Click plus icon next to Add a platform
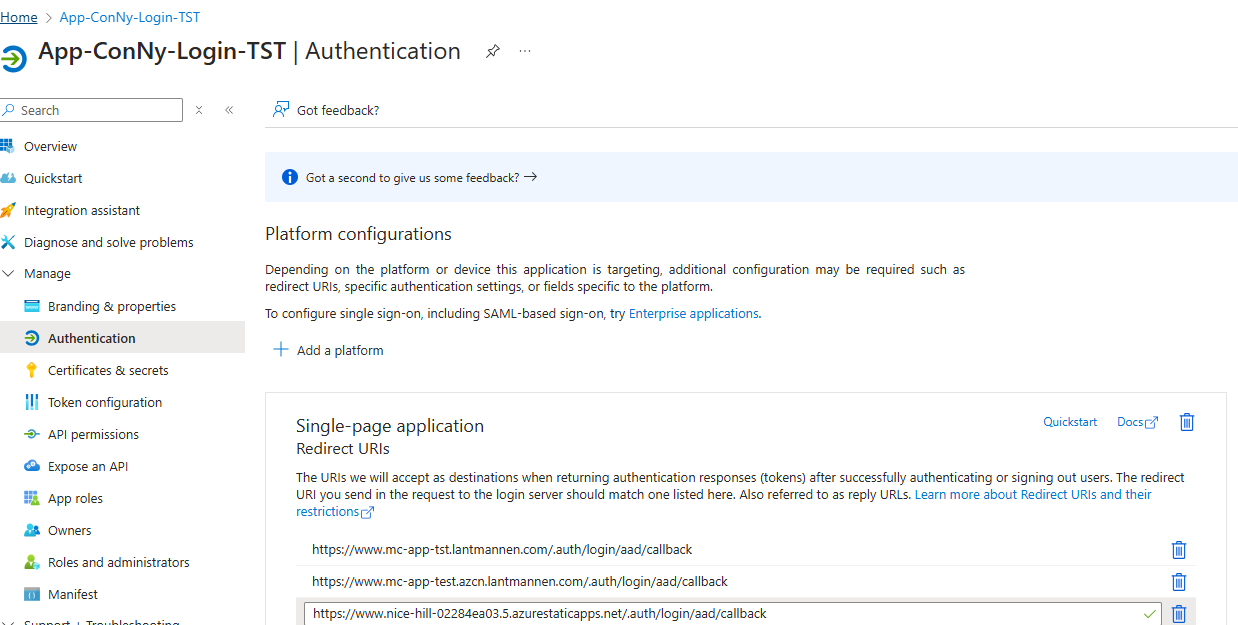Image resolution: width=1238 pixels, height=625 pixels. 281,350
